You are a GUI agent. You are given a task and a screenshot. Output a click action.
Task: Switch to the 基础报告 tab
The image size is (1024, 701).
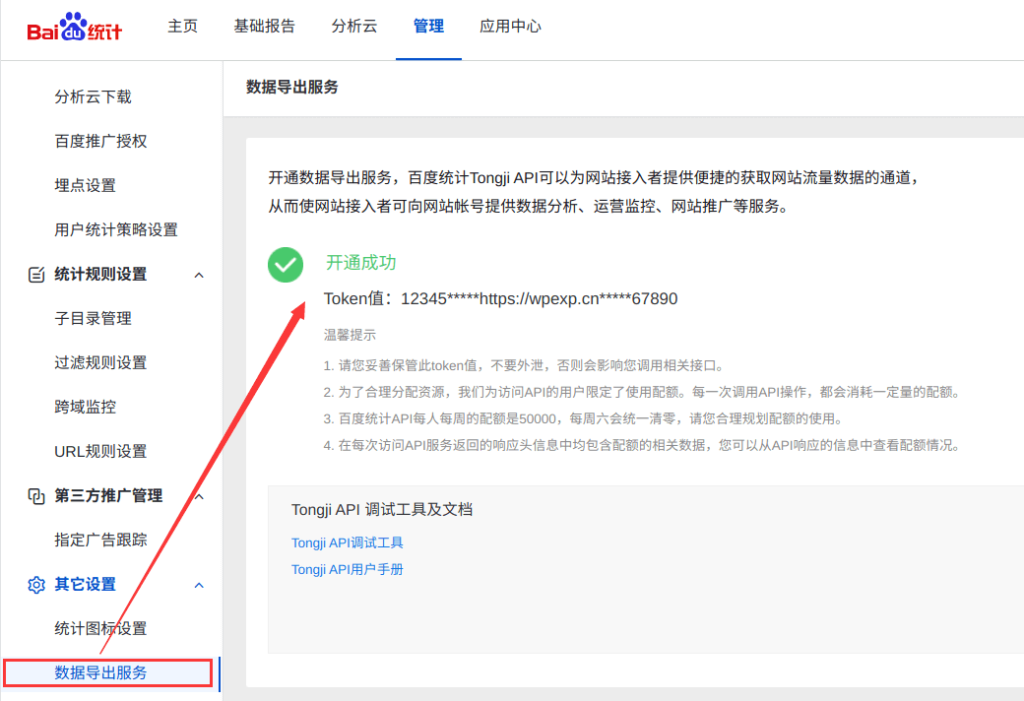tap(264, 27)
